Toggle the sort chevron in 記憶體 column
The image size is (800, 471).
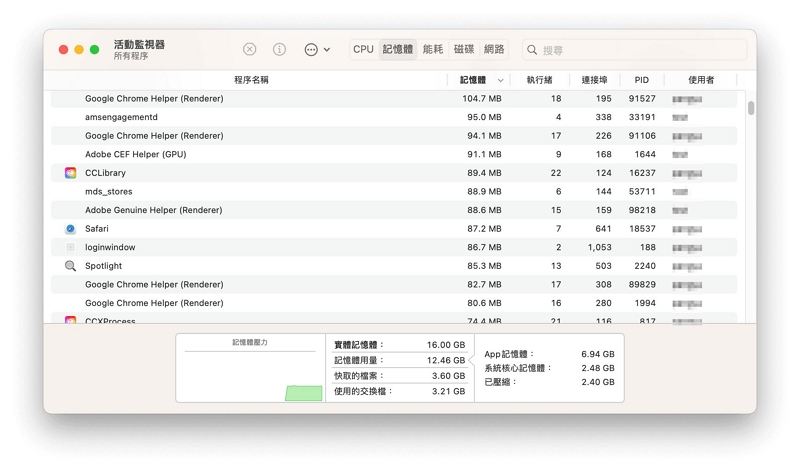coord(500,81)
